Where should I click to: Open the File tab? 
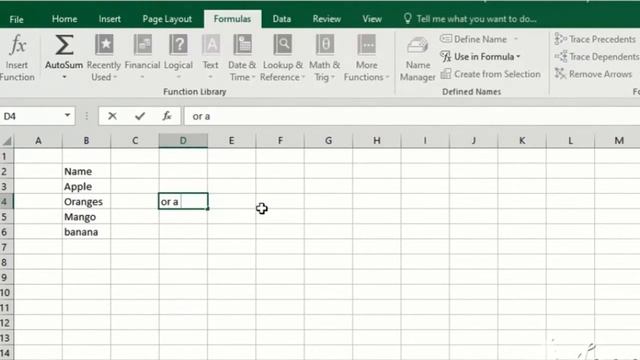17,19
